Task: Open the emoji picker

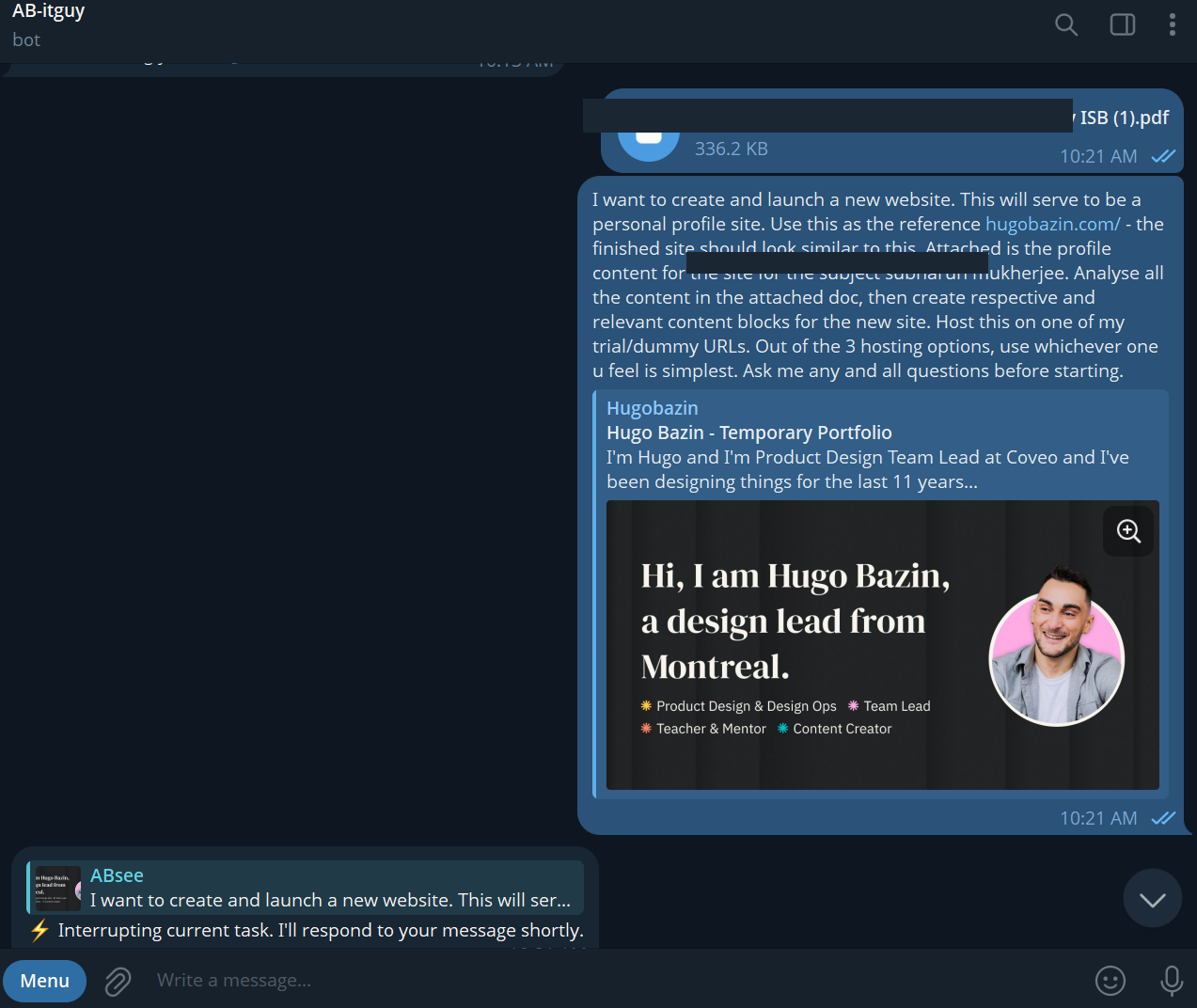Action: coord(1110,981)
